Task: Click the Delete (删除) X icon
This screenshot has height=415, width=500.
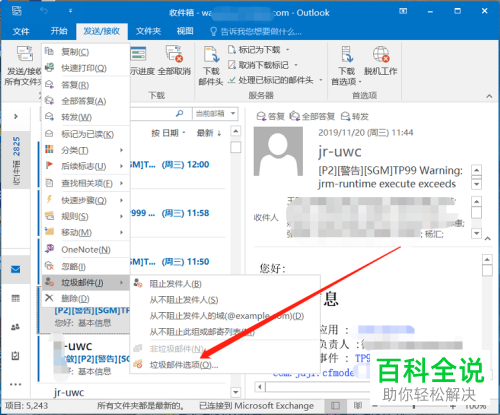Action: coord(49,298)
